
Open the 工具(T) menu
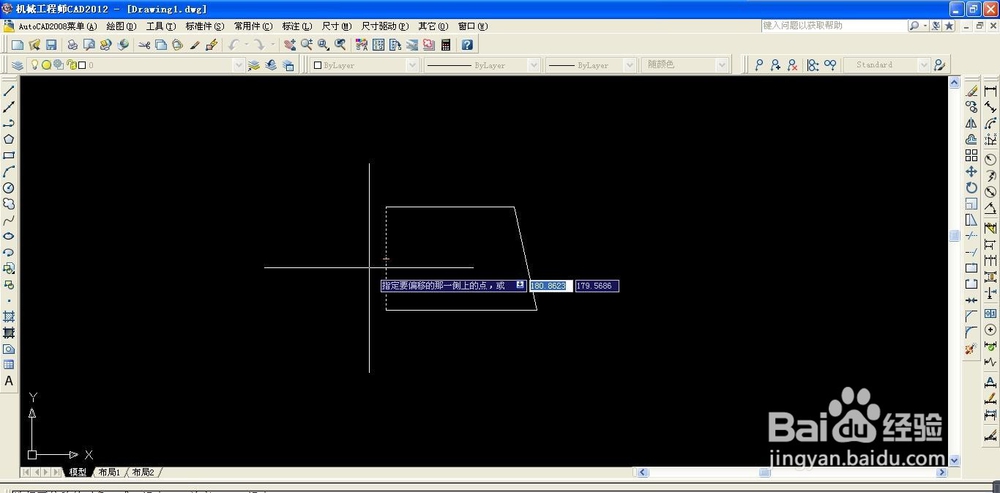(161, 26)
